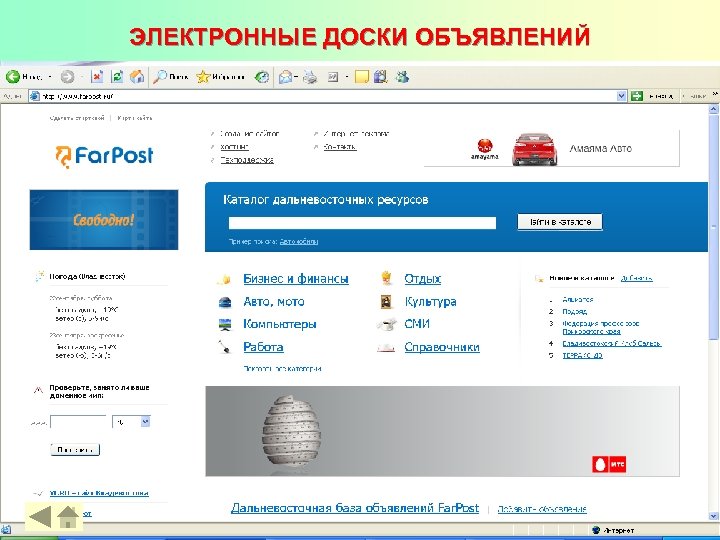This screenshot has width=720, height=540.
Task: Go to the Home page icon
Action: tap(137, 77)
